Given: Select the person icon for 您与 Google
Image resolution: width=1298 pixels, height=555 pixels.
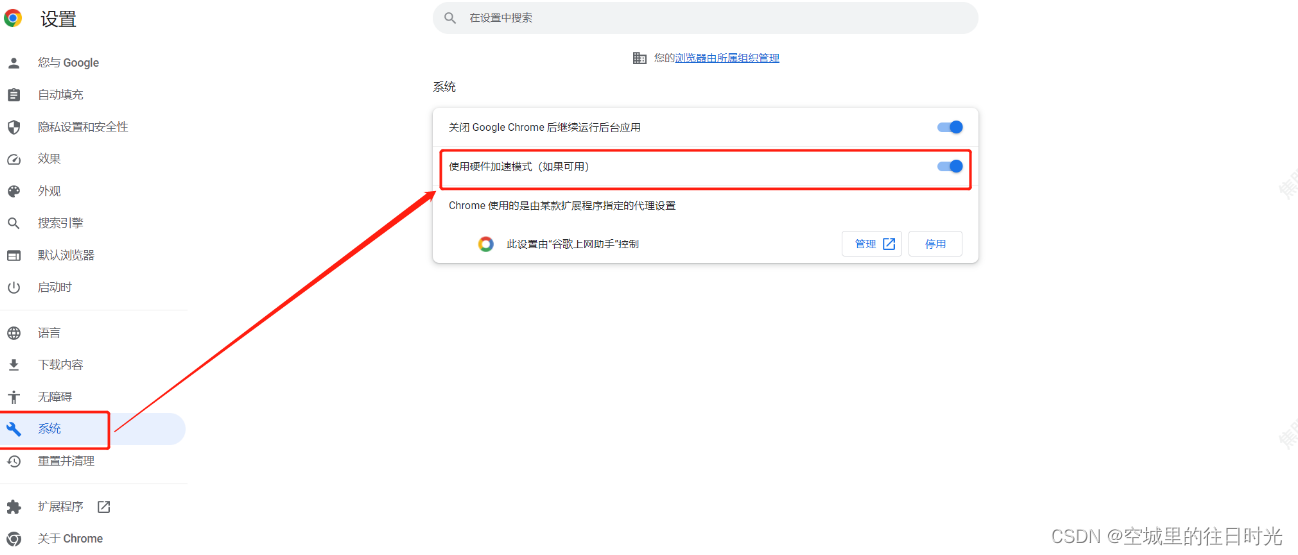Looking at the screenshot, I should pos(14,63).
